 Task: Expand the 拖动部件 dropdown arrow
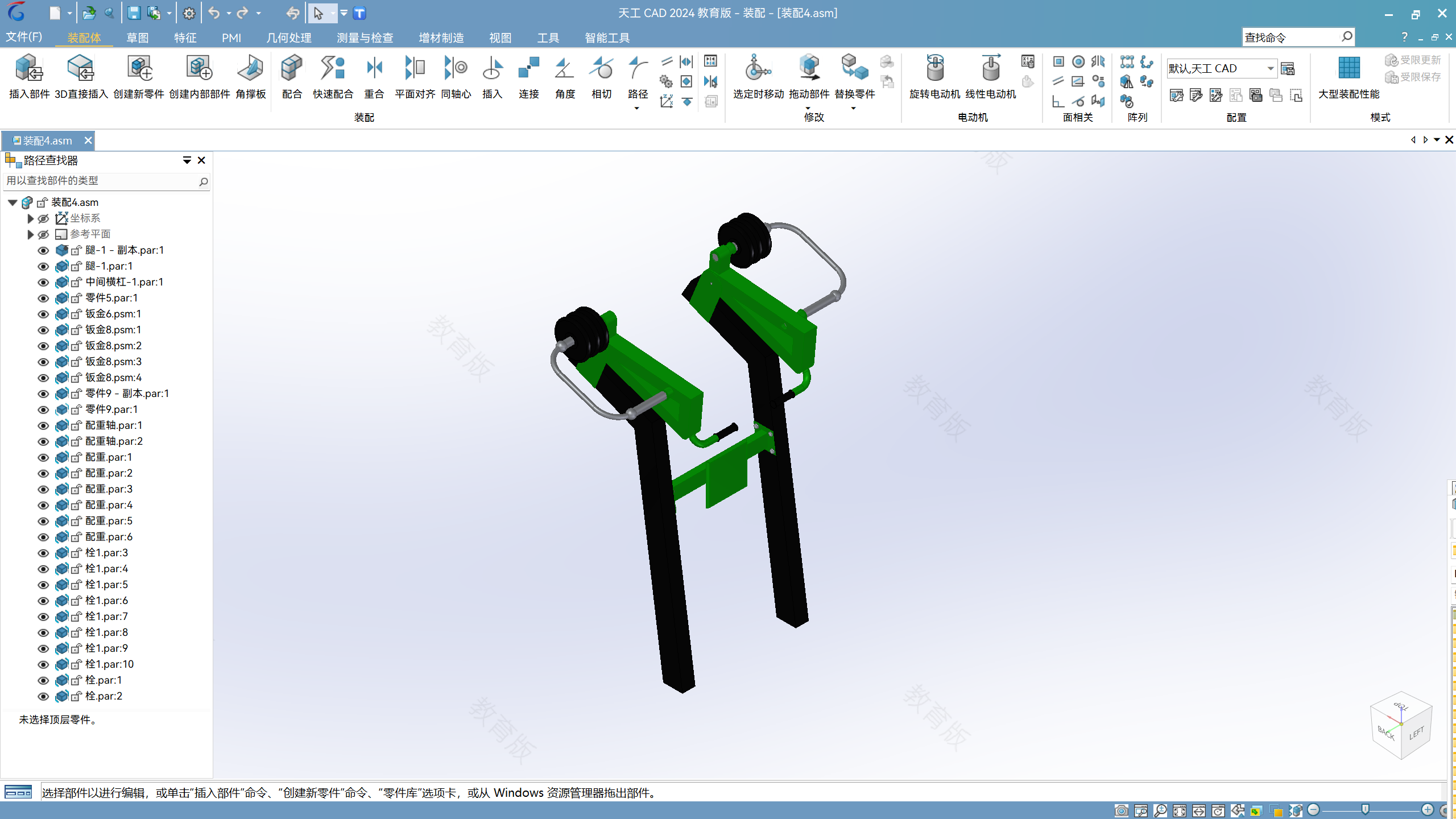click(x=808, y=108)
